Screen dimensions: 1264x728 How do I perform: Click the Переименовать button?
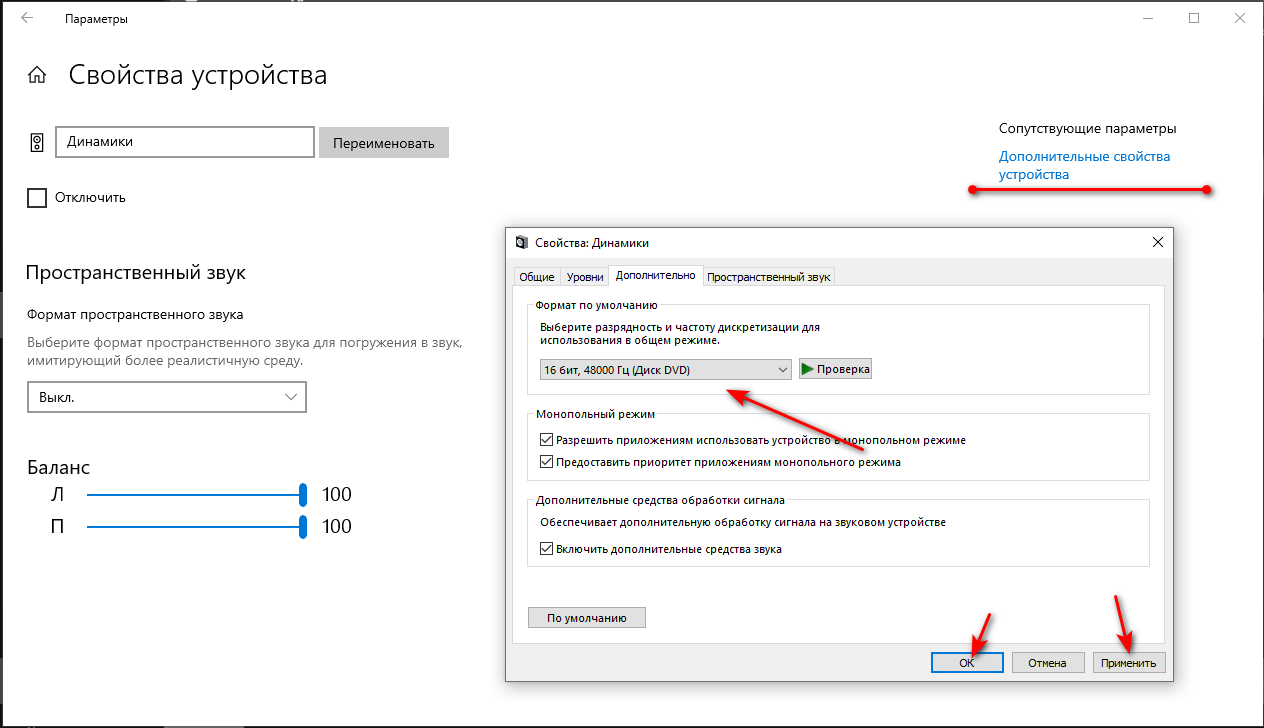[x=383, y=143]
